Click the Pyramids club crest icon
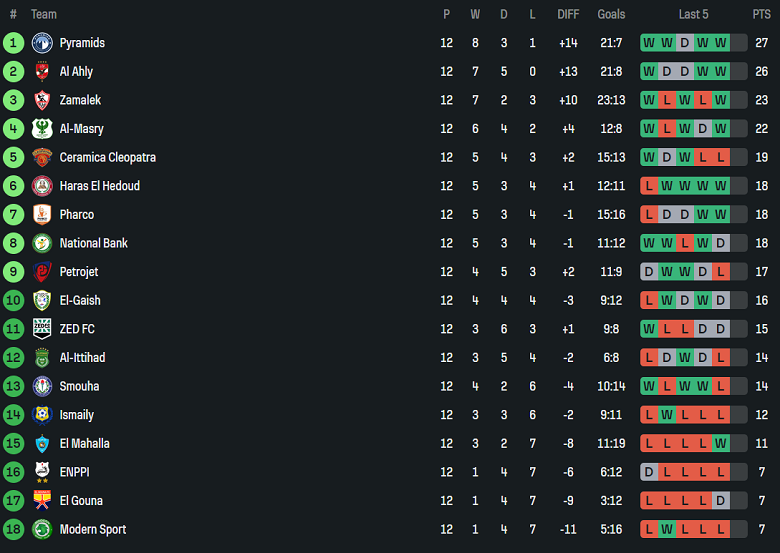 point(42,43)
